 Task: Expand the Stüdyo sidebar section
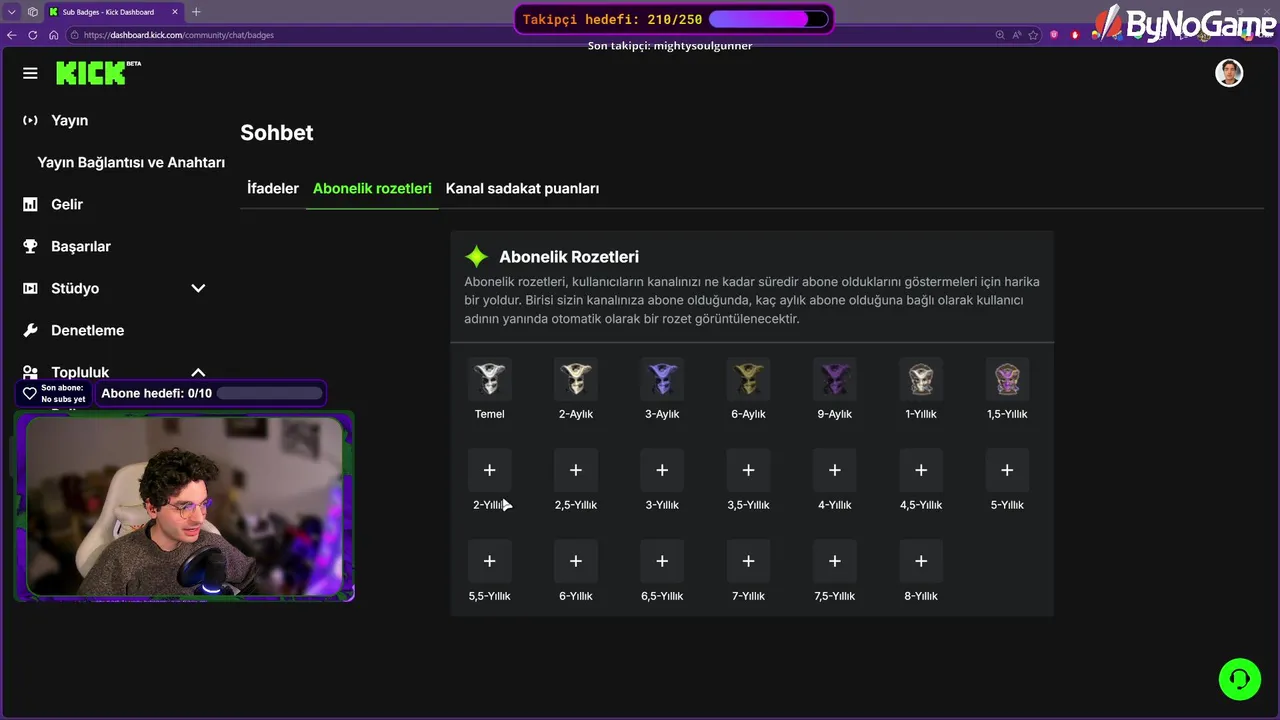(x=198, y=288)
